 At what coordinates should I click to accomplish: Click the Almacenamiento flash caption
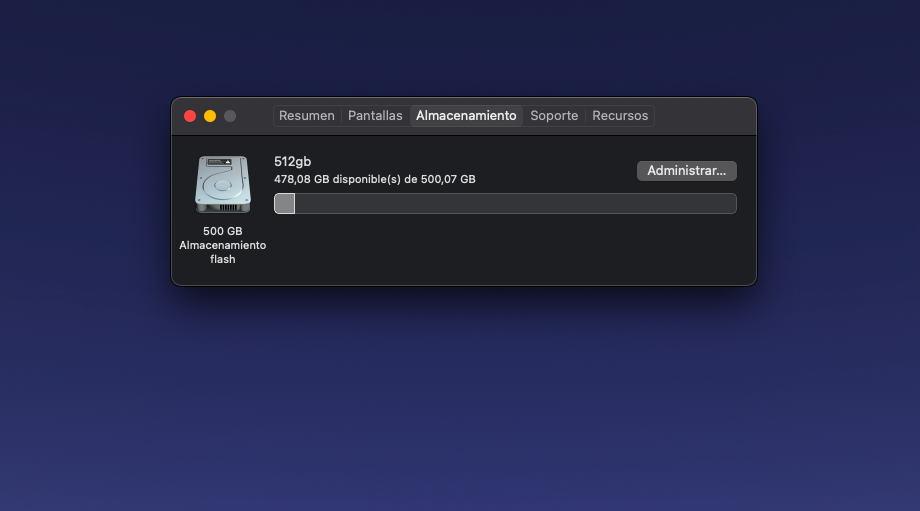point(222,252)
